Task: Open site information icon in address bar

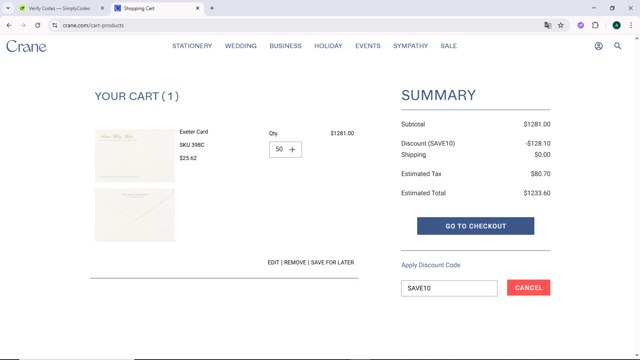Action: [x=55, y=25]
